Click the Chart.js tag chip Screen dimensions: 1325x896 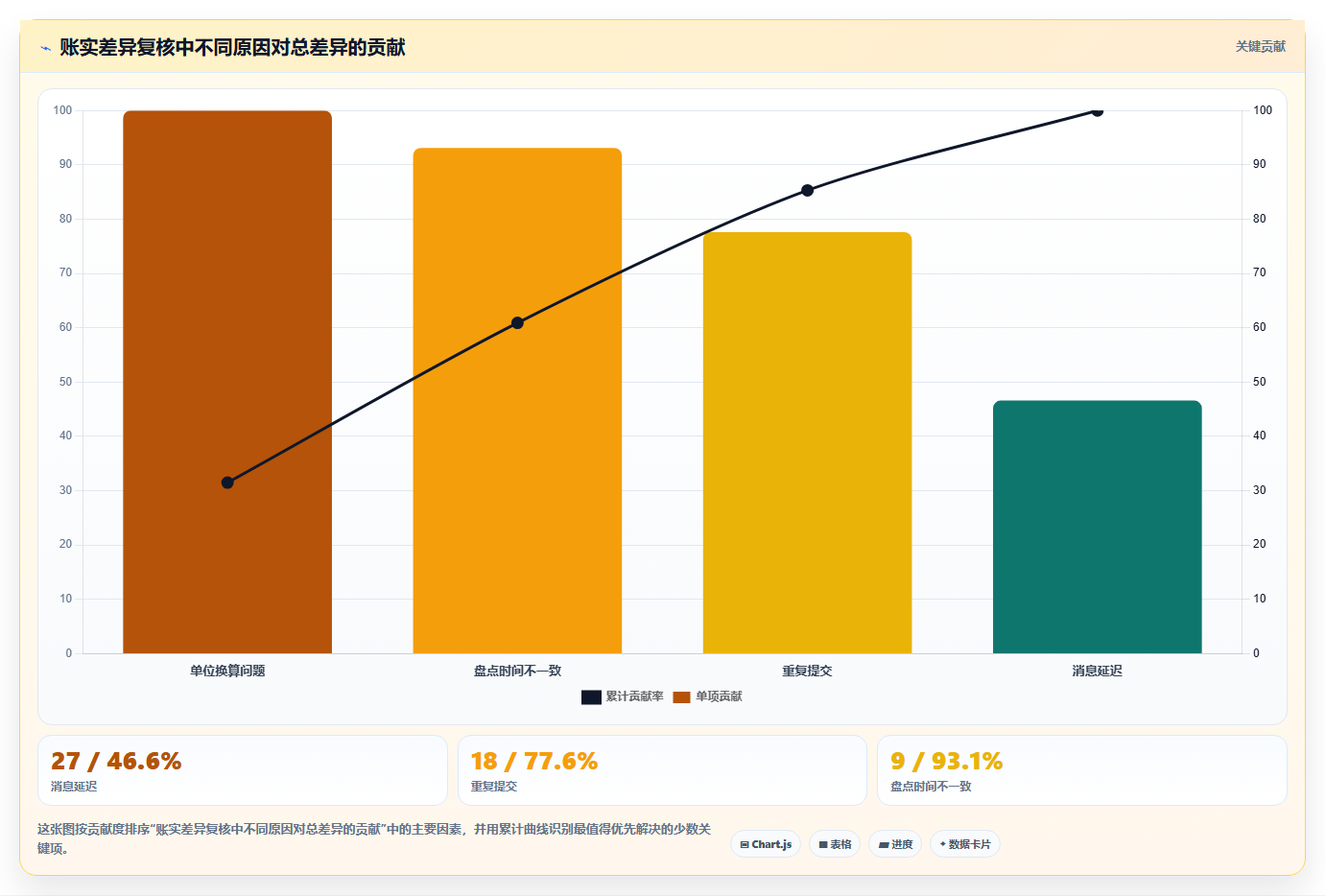click(766, 844)
